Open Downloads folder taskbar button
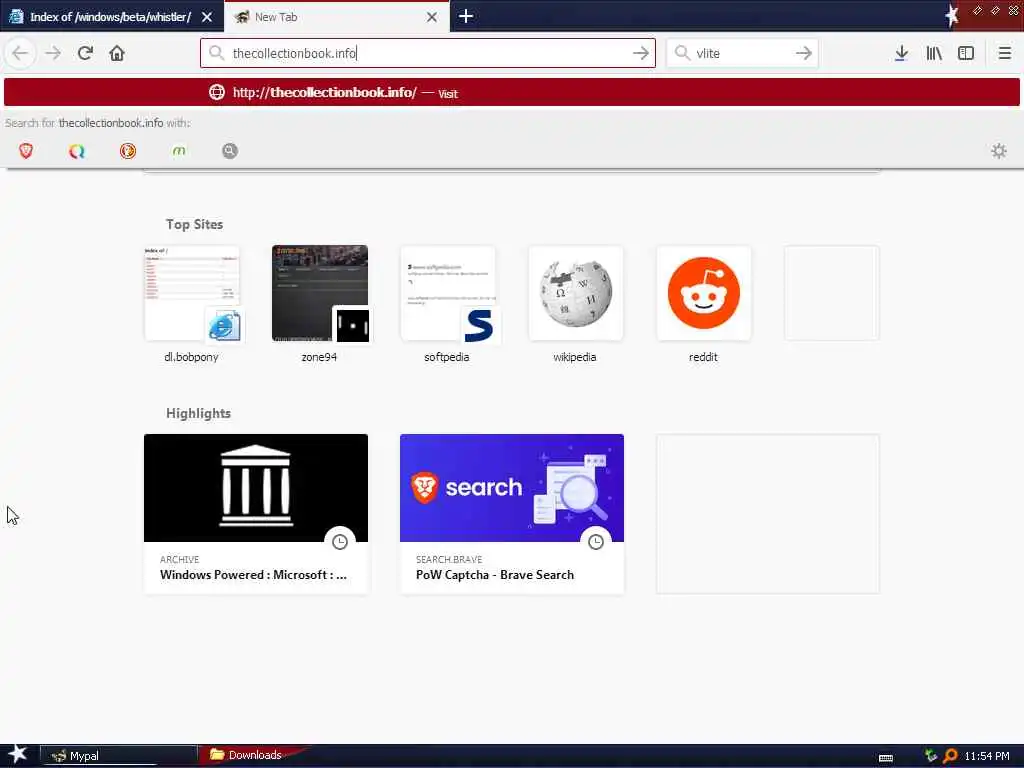This screenshot has height=768, width=1024. point(253,755)
